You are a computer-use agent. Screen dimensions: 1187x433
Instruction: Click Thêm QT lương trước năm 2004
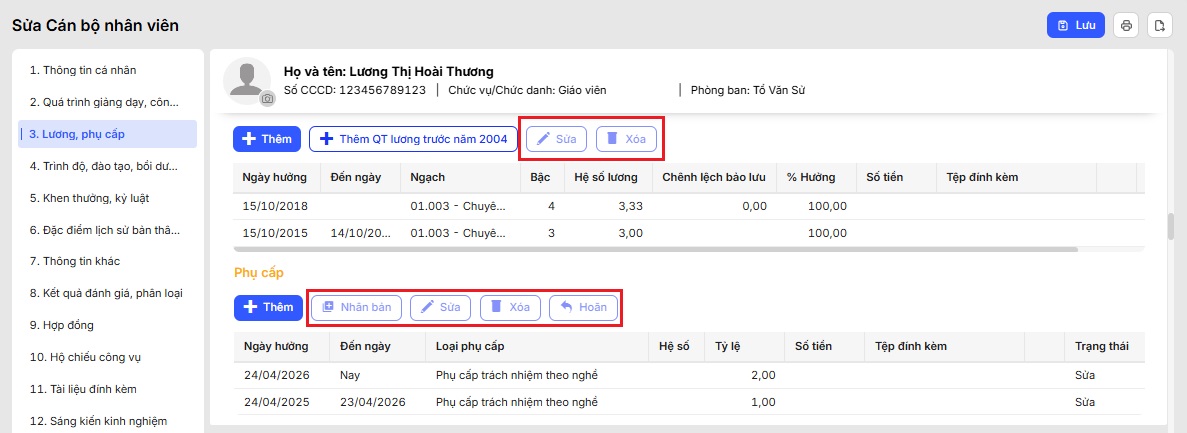pos(413,139)
